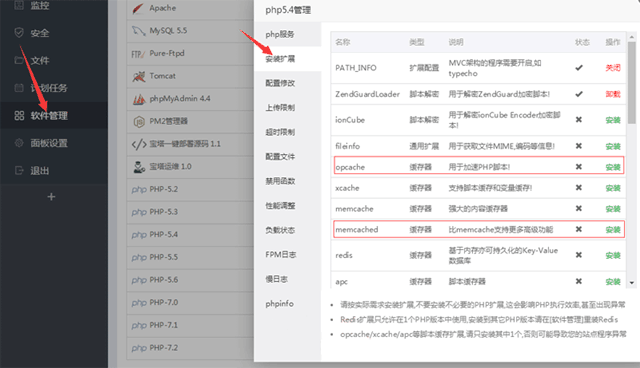The height and width of the screenshot is (368, 640).
Task: Open the 慢日志 tab
Action: 288,279
